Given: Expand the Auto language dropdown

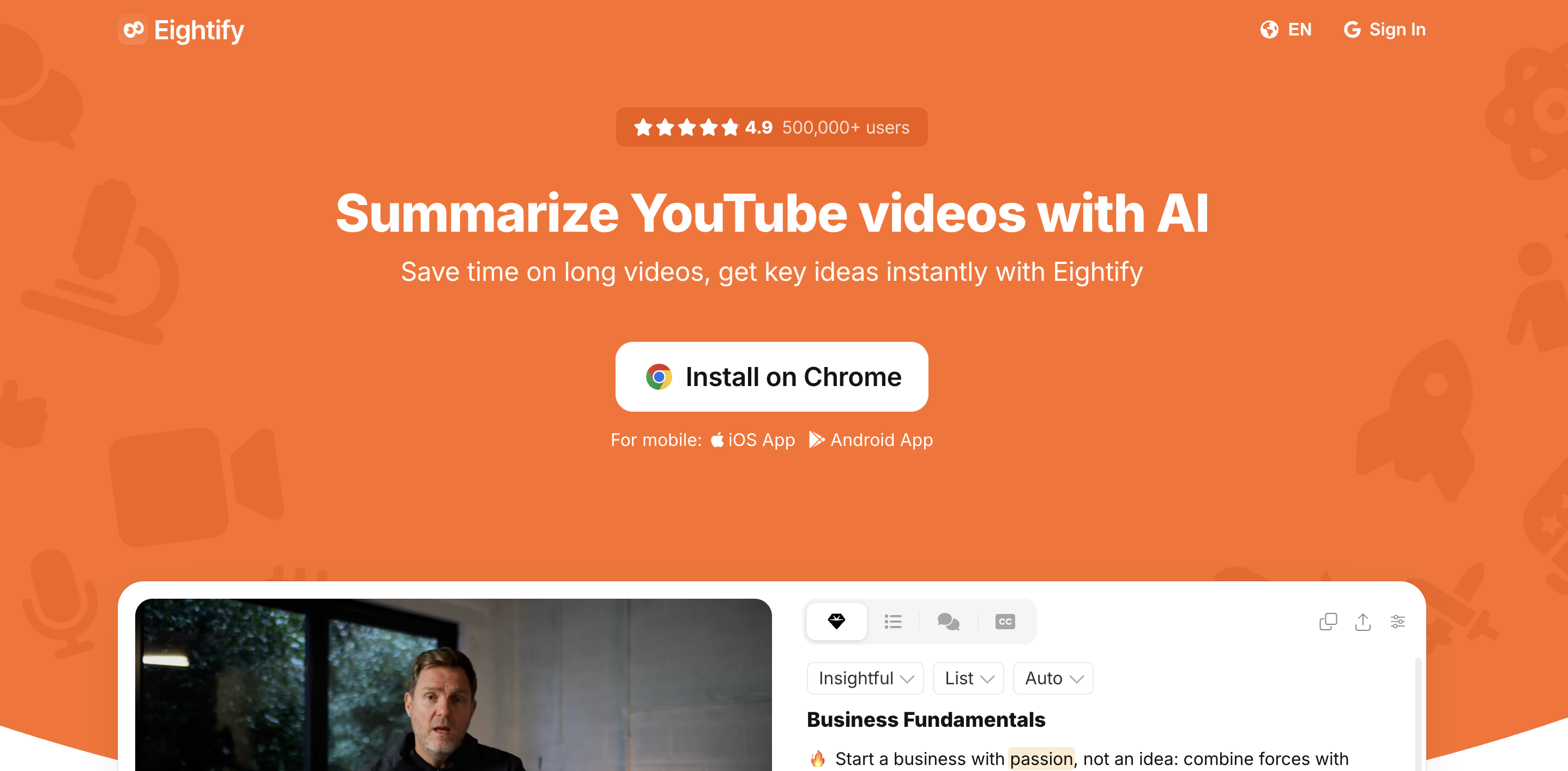Looking at the screenshot, I should [1052, 678].
